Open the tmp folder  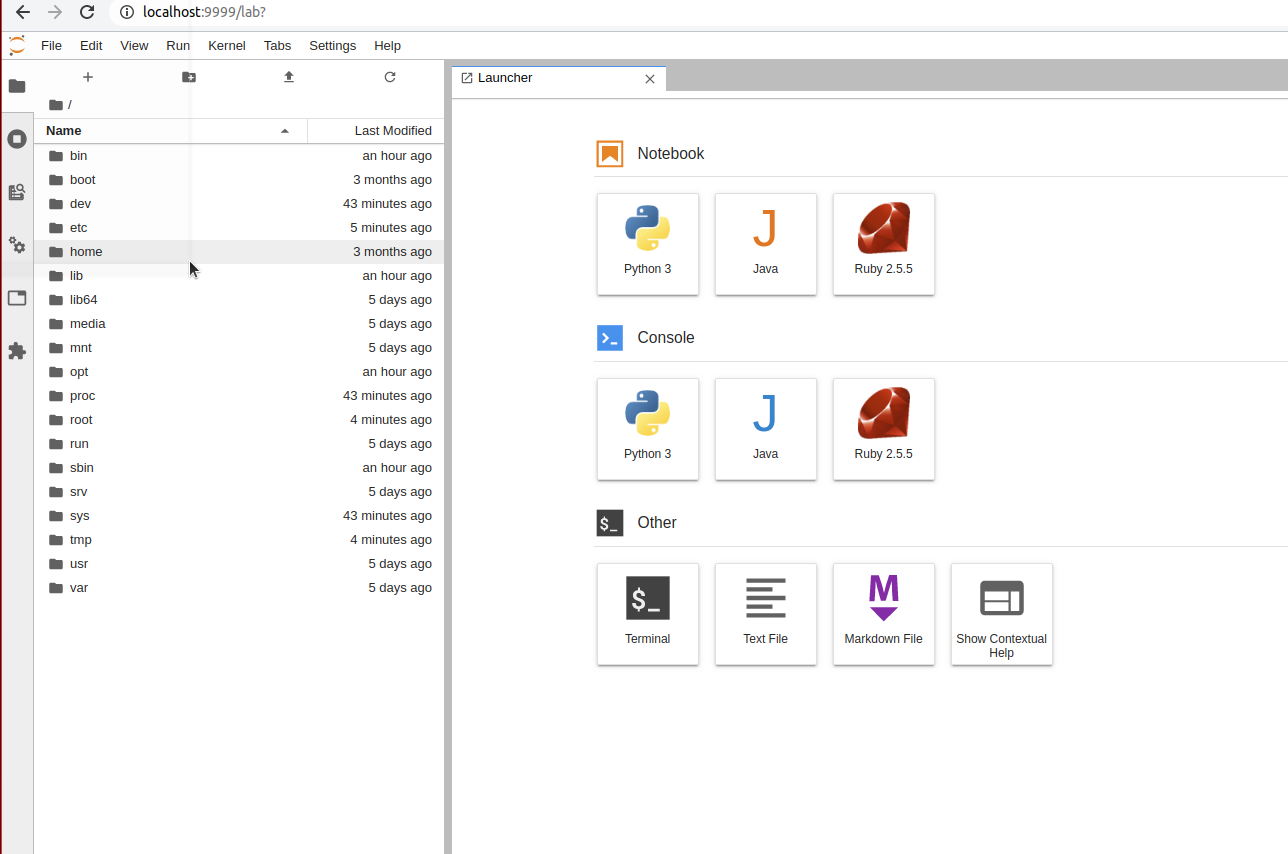pos(79,539)
